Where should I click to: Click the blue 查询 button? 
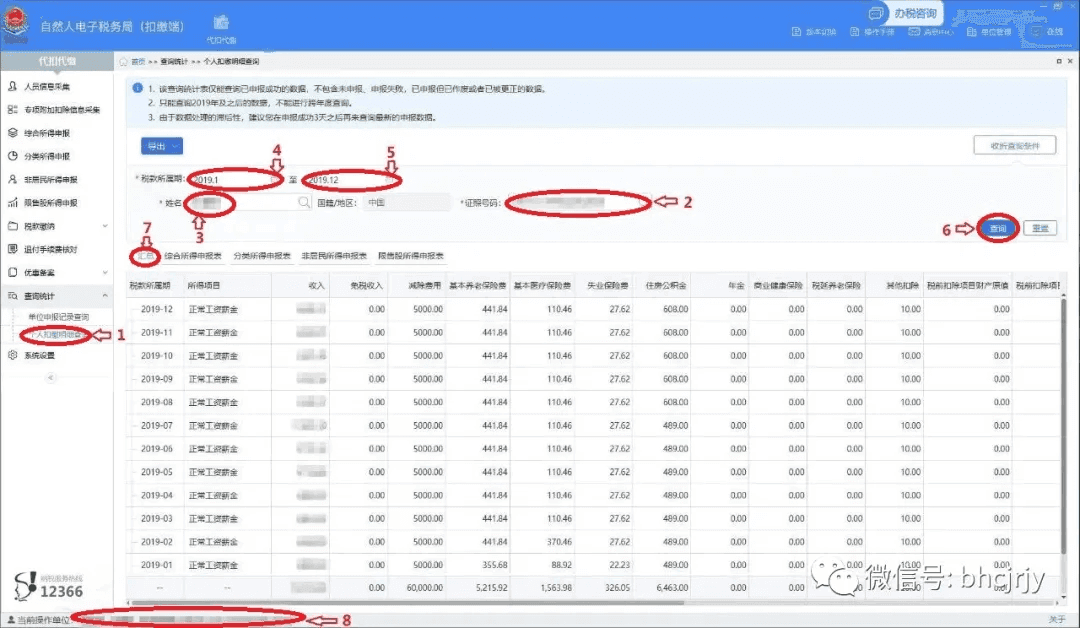click(x=997, y=228)
